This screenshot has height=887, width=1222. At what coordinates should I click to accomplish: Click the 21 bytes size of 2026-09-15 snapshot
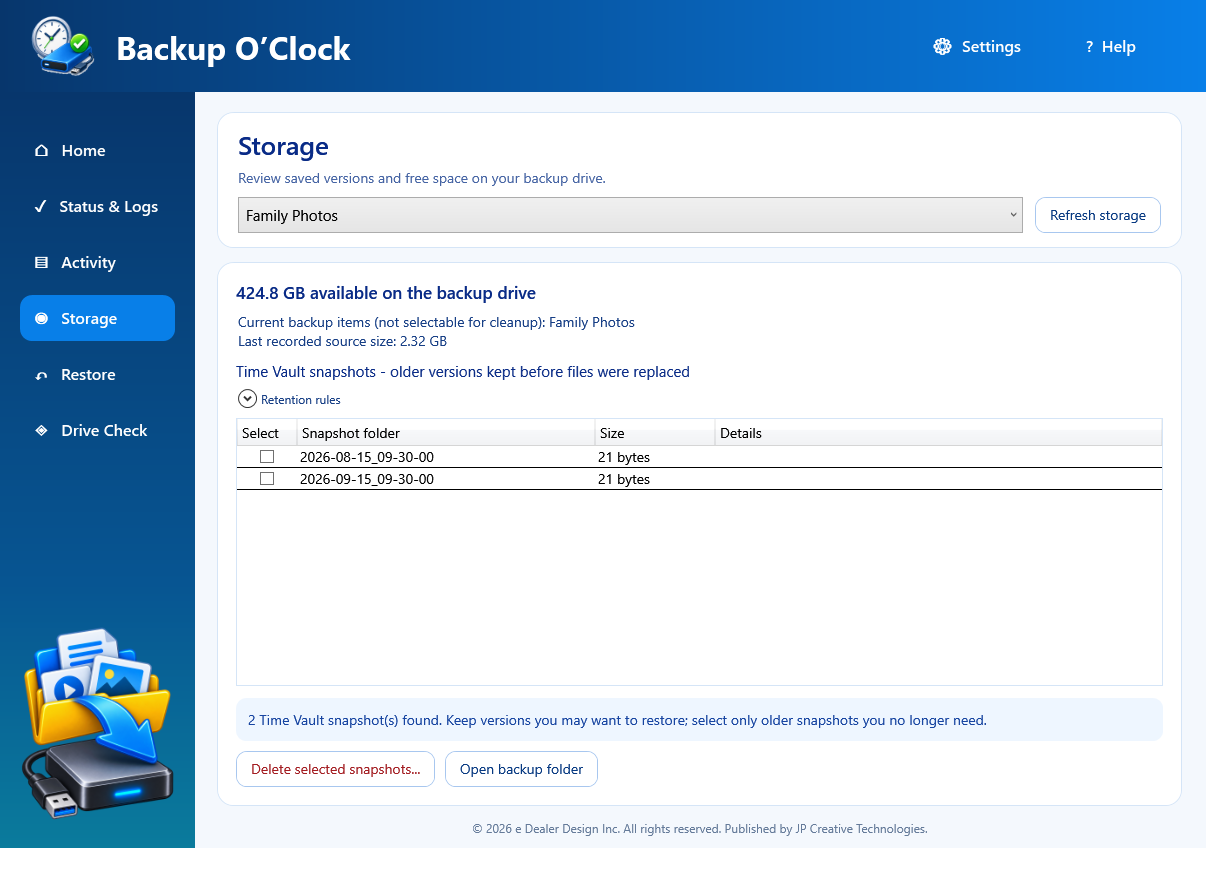point(624,479)
